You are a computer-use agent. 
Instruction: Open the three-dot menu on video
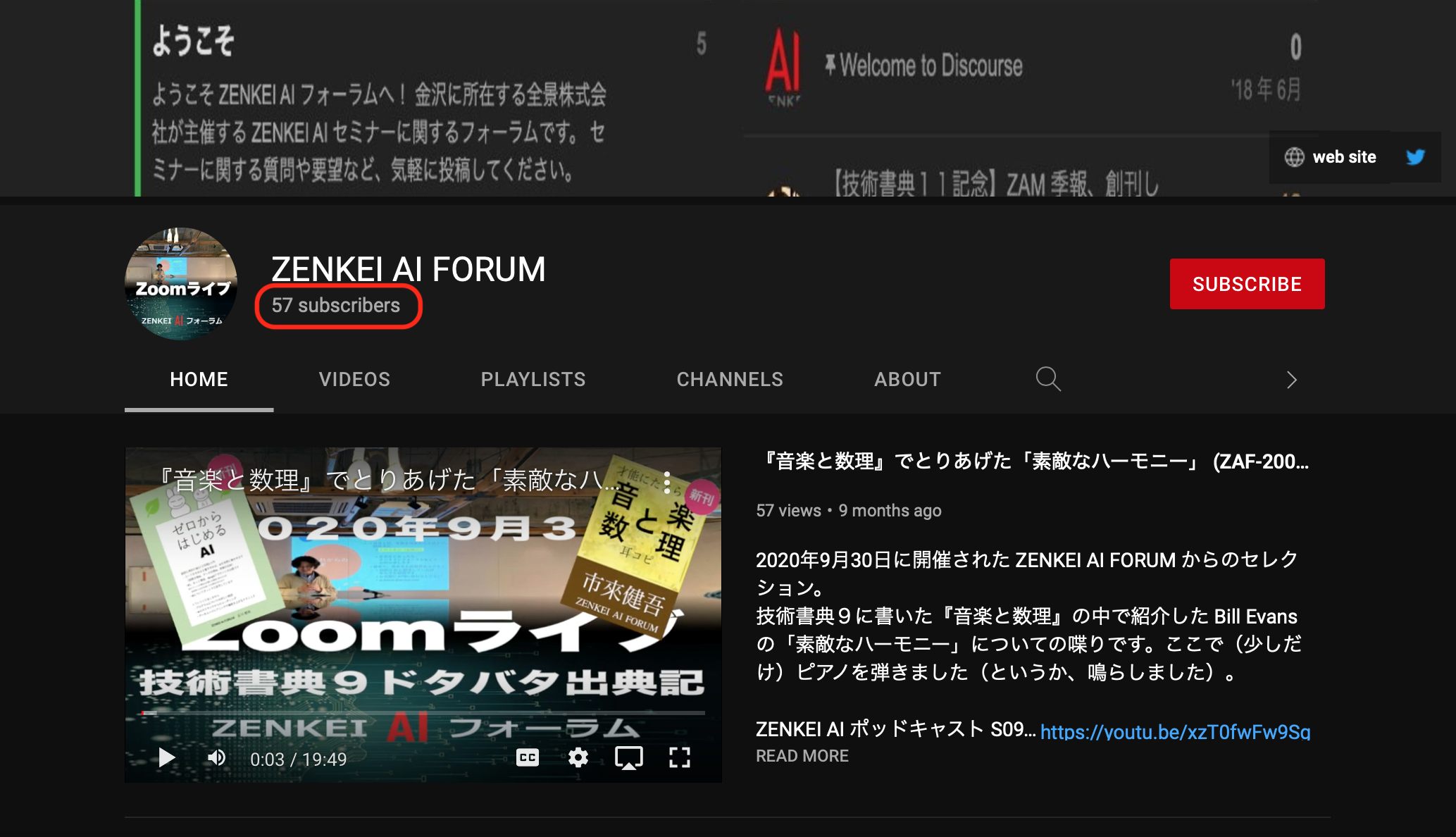tap(666, 482)
